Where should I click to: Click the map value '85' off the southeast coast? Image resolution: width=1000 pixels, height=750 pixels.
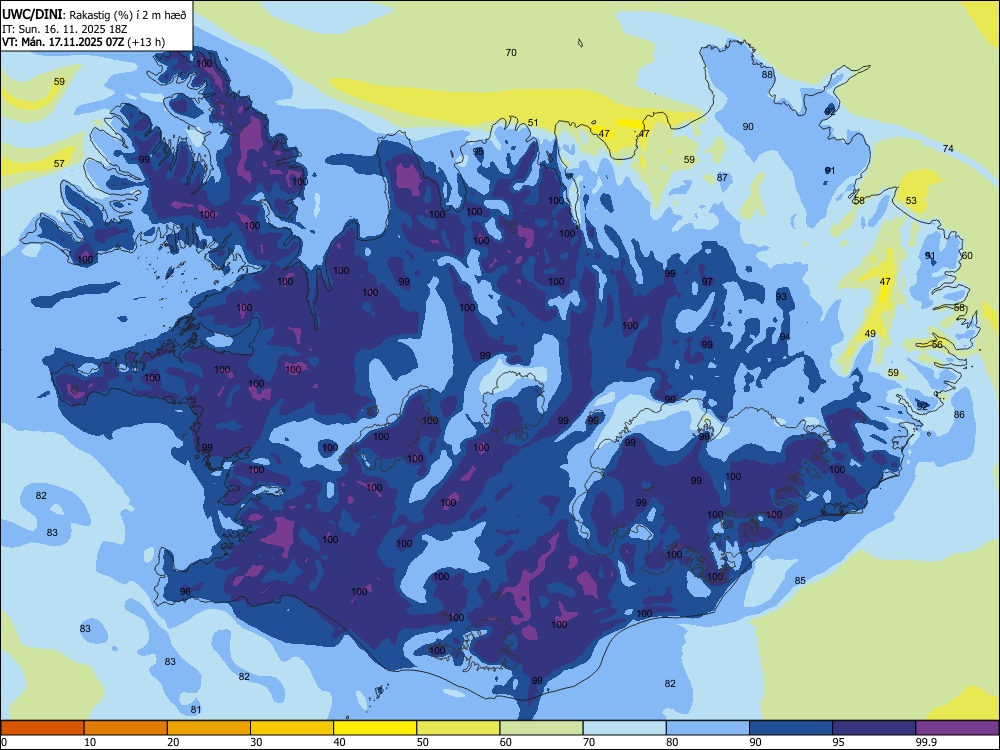click(800, 581)
